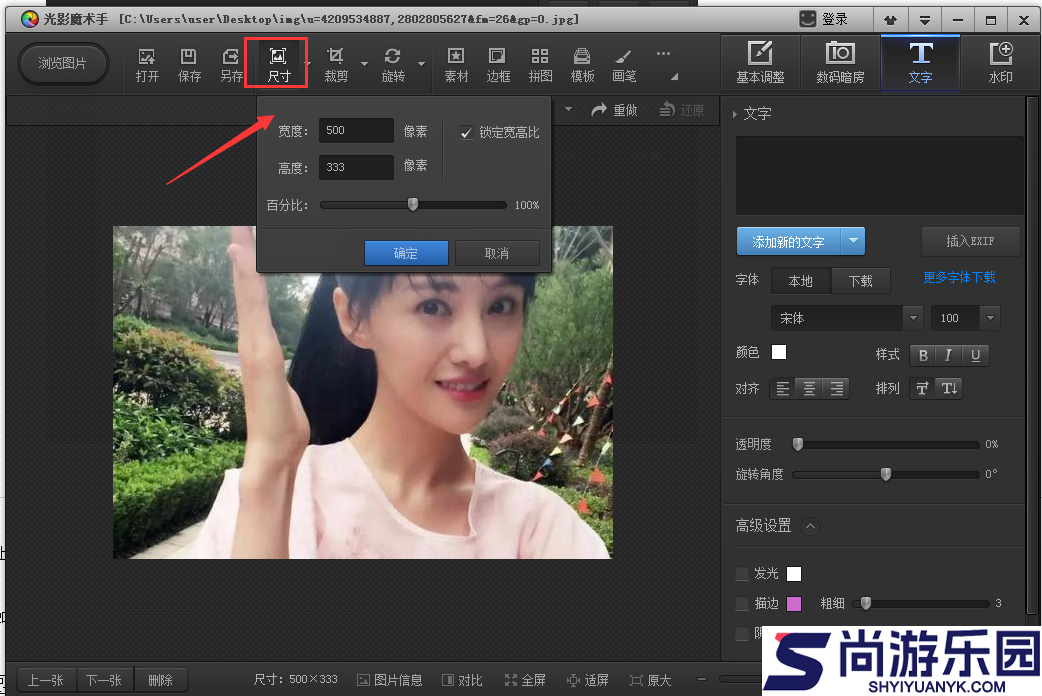Confirm resize with 确定 button
Screen dimensions: 1042x696
[406, 253]
